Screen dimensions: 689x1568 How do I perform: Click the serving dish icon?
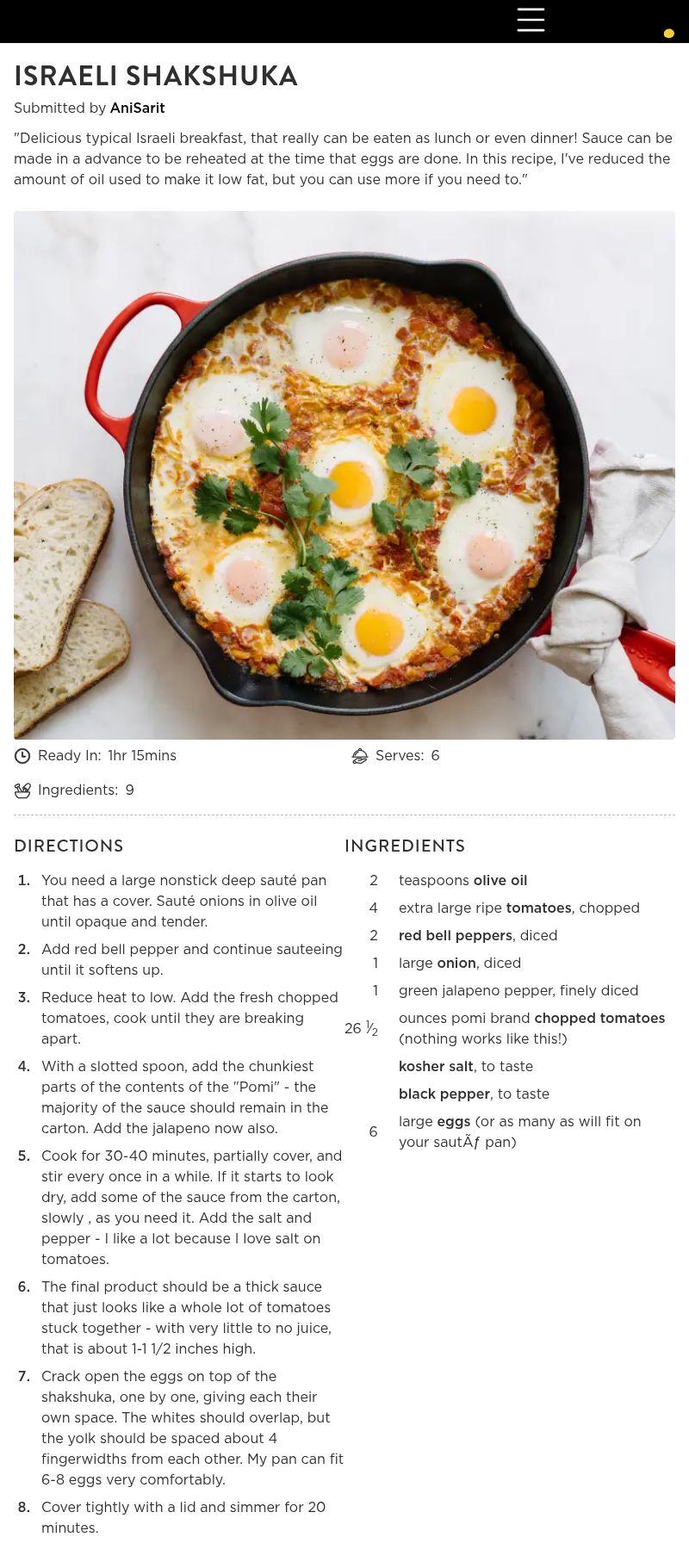[x=360, y=756]
